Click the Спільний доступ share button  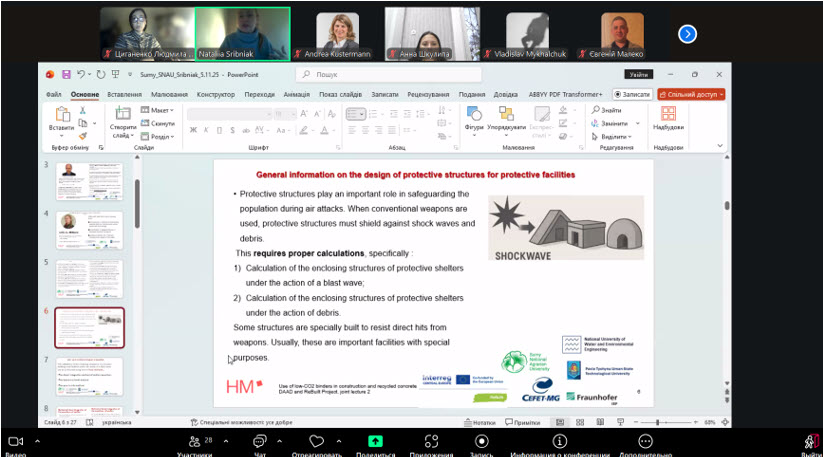pos(691,94)
